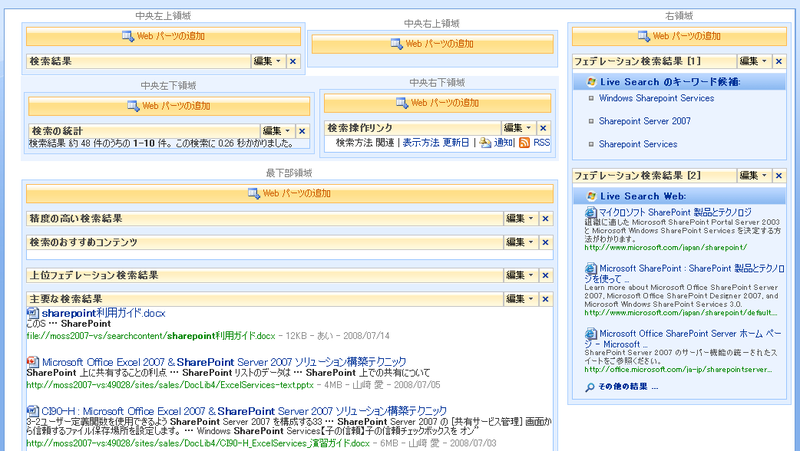Viewport: 800px width, 451px height.
Task: Select the 検索の統計 web part title
Action: [57, 131]
